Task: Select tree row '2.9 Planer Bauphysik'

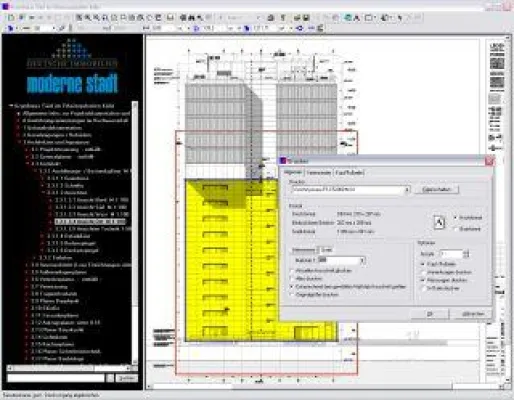Action: [55, 301]
